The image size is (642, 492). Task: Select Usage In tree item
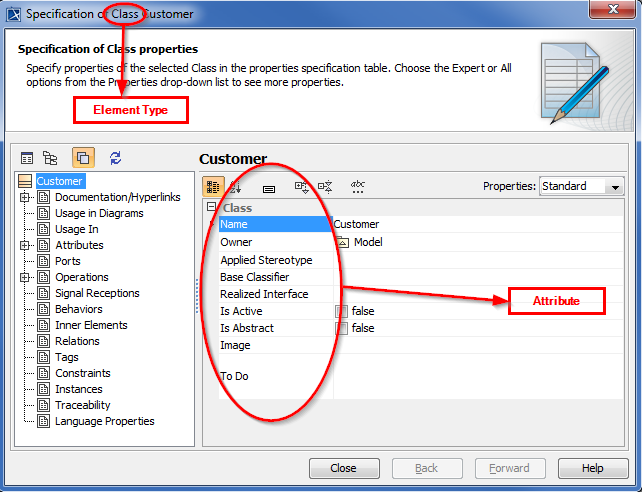click(77, 229)
